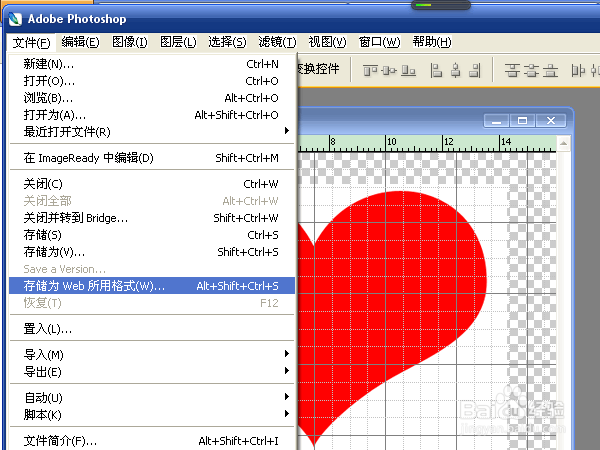Choose 存储(S) menu entry
600x450 pixels.
tap(152, 235)
